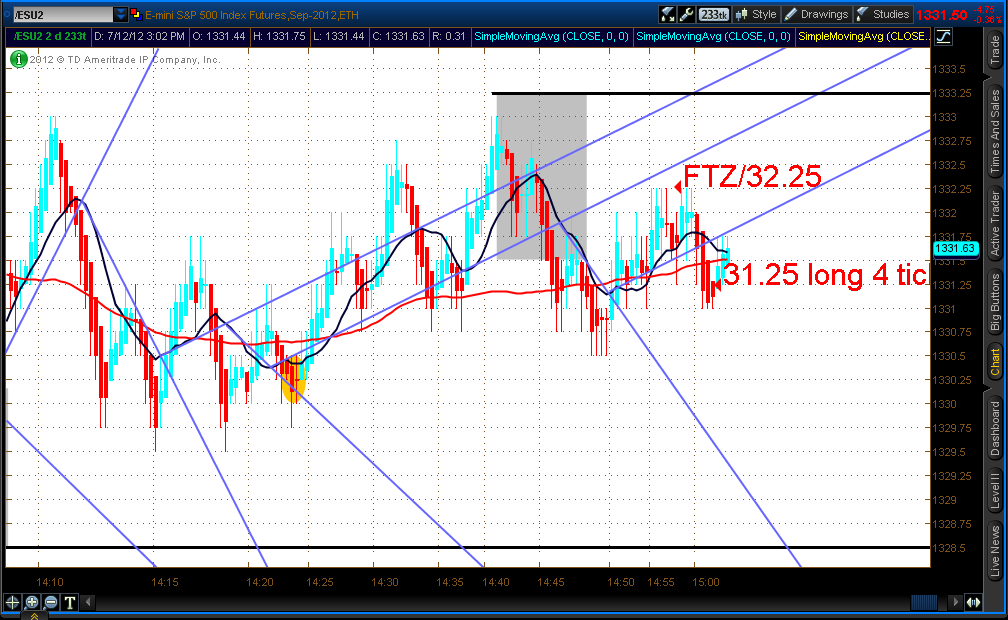
Task: Click the 14:40 time axis label
Action: [x=496, y=582]
